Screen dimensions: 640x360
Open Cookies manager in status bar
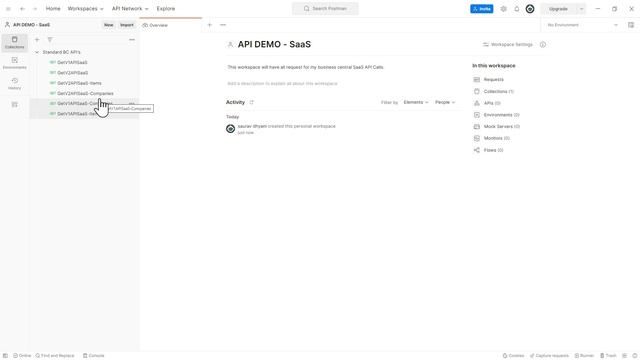(513, 356)
